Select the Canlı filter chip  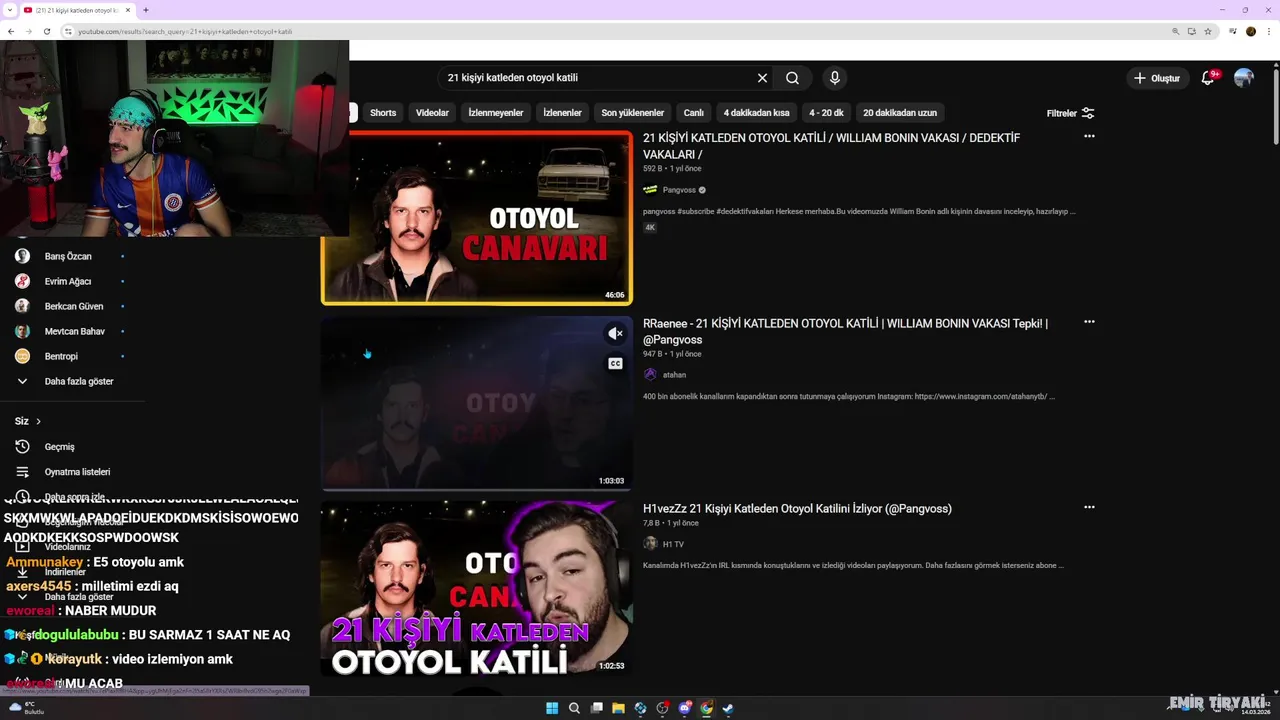click(x=693, y=113)
